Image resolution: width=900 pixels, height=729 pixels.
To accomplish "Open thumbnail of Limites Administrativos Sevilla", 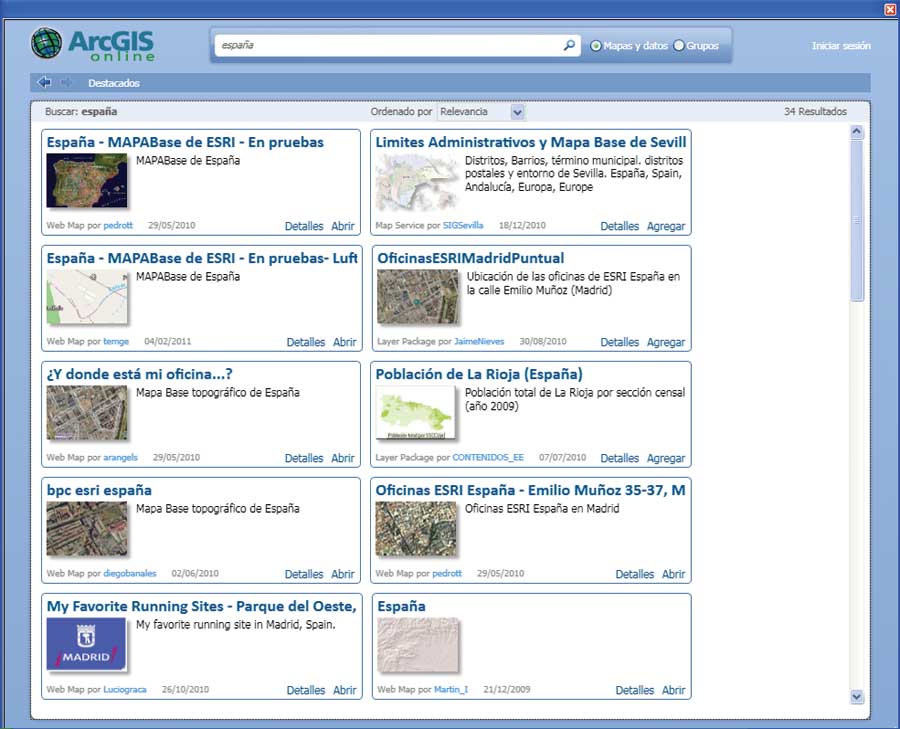I will tap(417, 181).
